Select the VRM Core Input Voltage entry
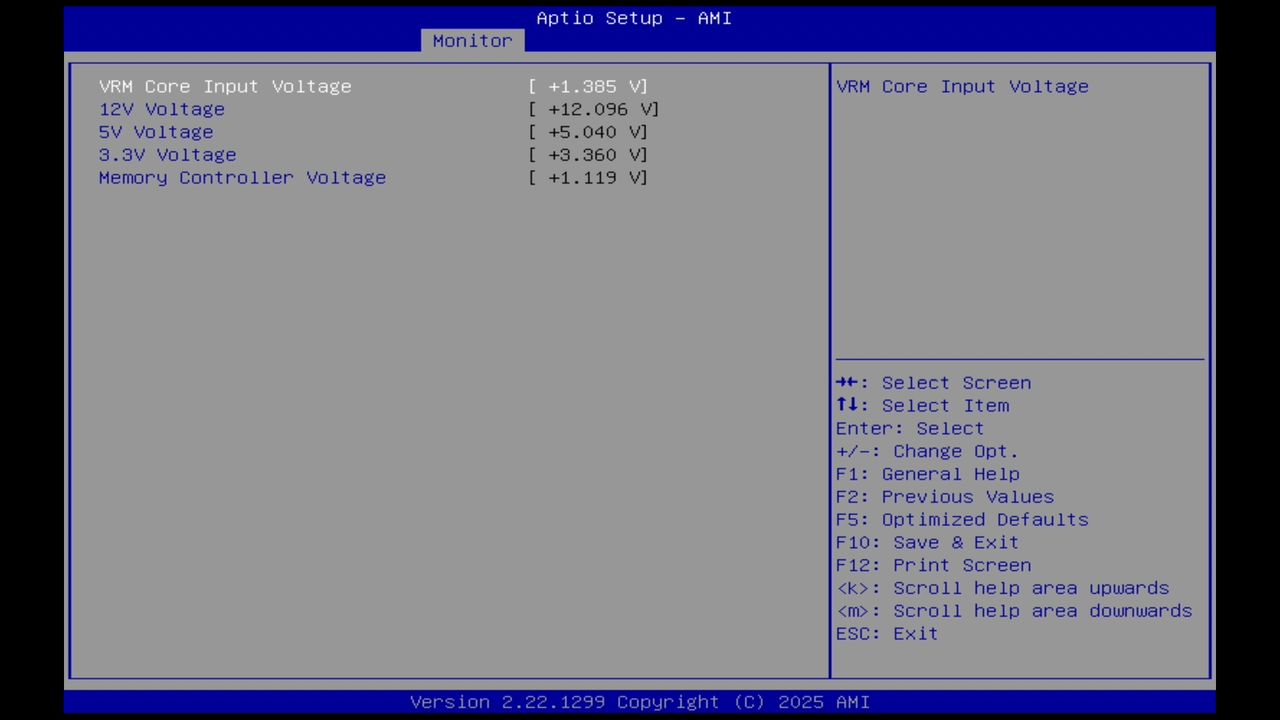 pos(225,86)
